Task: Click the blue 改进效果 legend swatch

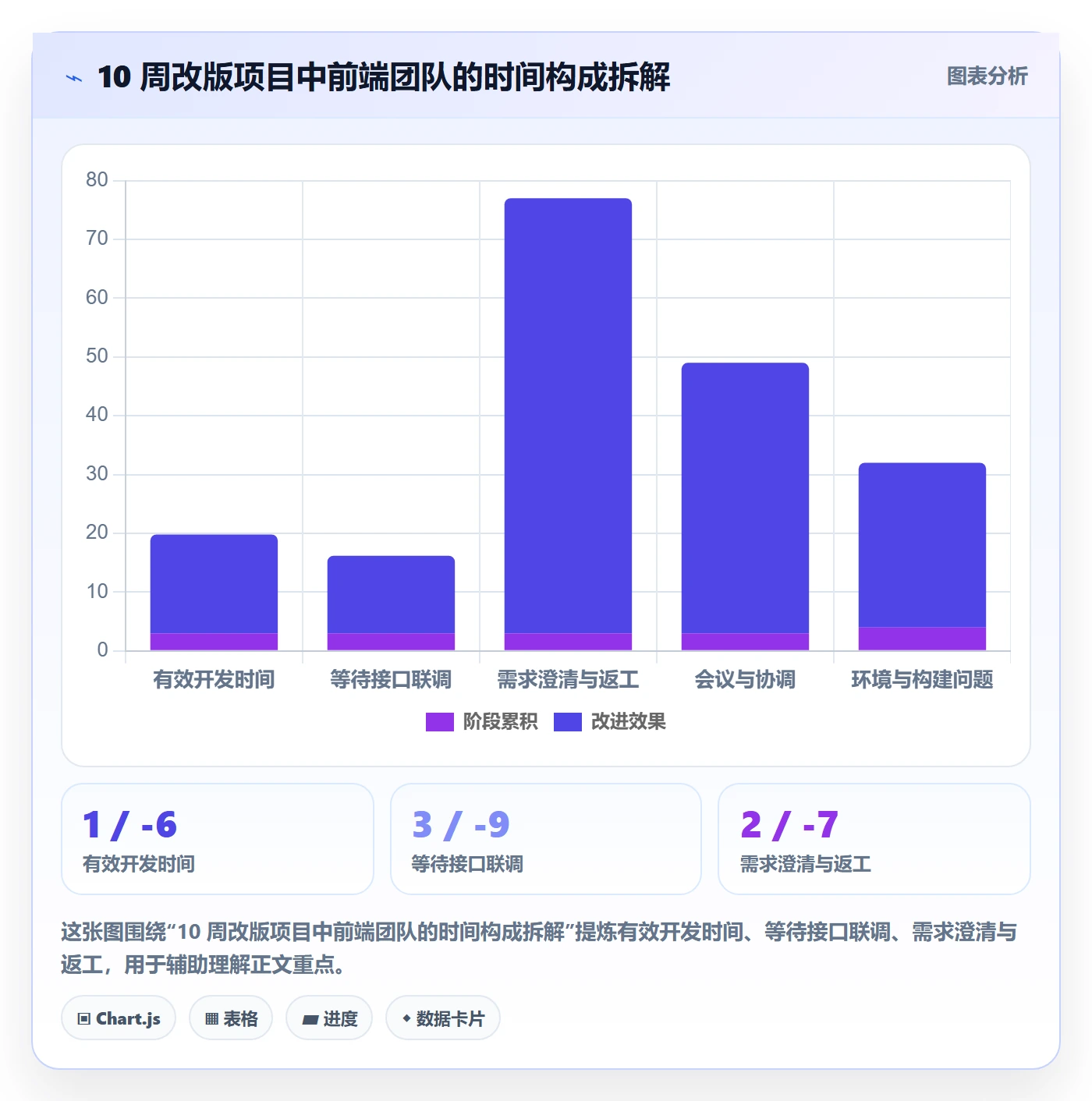Action: (568, 722)
